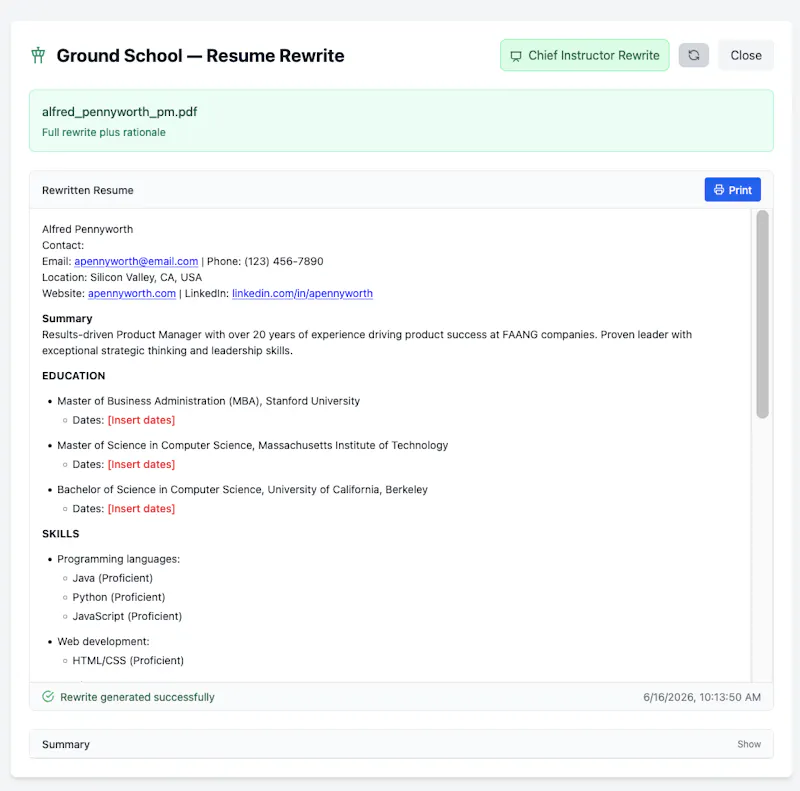Click '[Insert dates]' under Berkeley entry
The height and width of the screenshot is (791, 800).
tap(141, 509)
